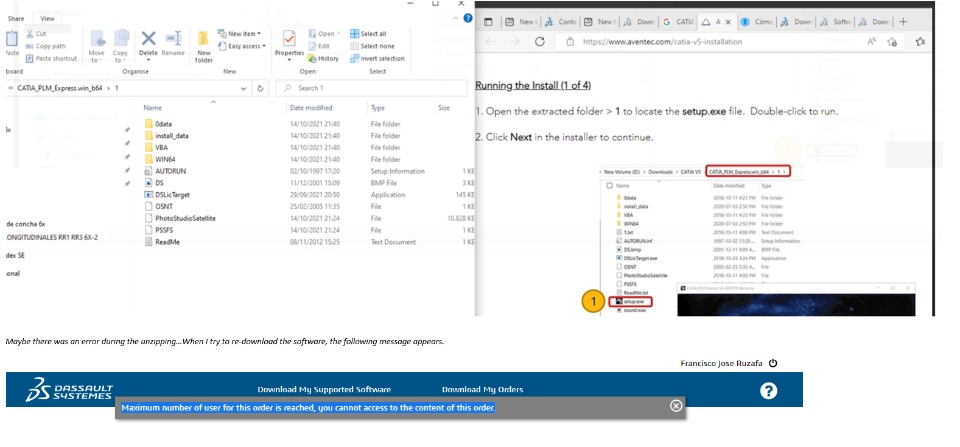The height and width of the screenshot is (447, 960).
Task: Click Invert selection in the ribbon
Action: 377,58
